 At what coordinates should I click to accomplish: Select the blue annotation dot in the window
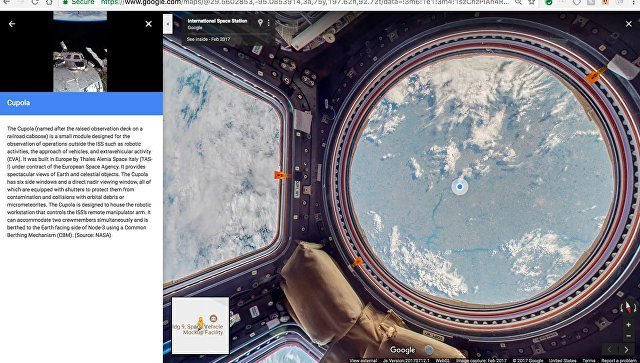click(460, 187)
